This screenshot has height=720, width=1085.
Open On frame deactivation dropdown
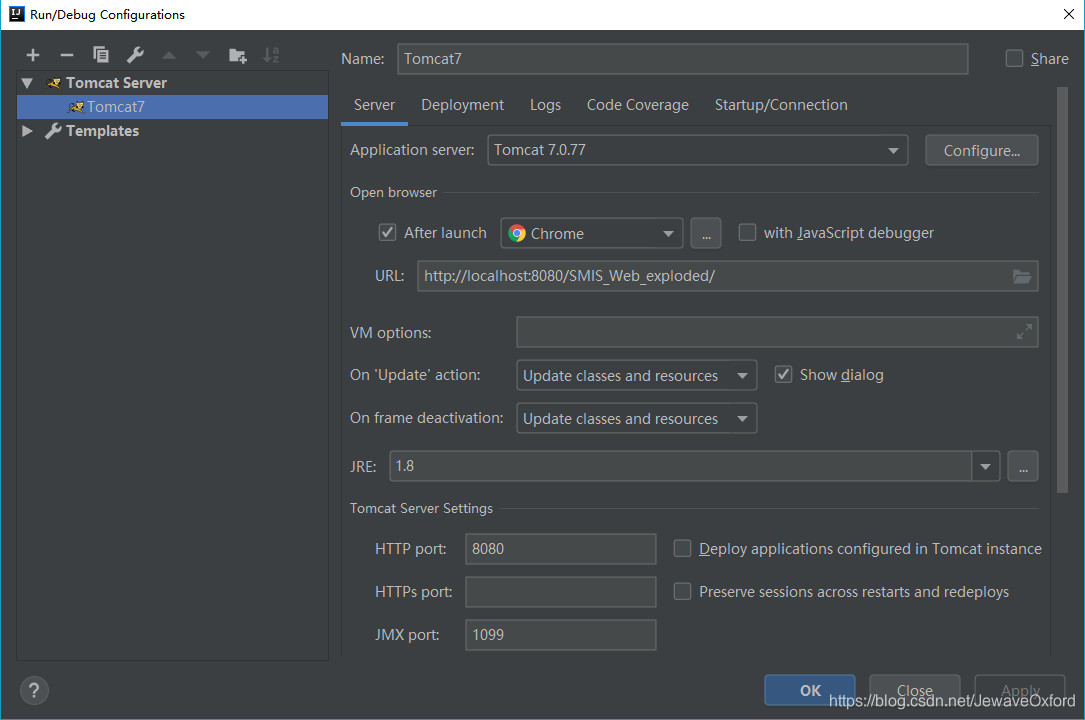click(637, 418)
